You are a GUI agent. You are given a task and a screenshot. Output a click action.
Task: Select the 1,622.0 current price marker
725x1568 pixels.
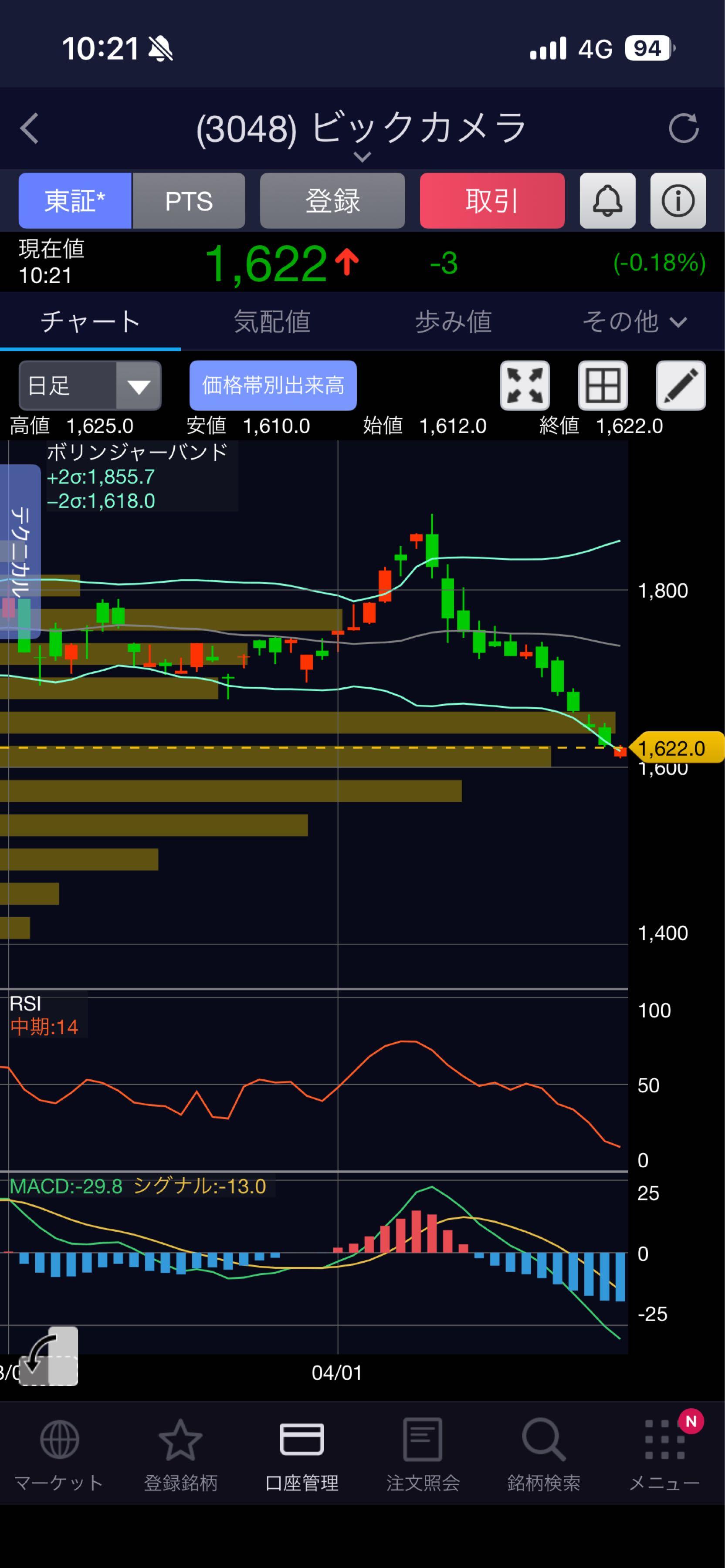(677, 747)
